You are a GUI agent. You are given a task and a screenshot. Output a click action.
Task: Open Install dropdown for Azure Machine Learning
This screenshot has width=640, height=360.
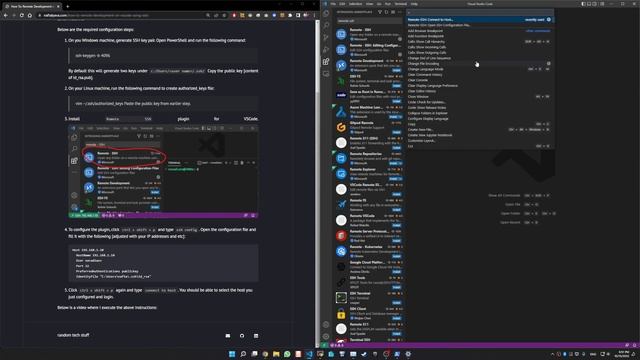pos(400,117)
